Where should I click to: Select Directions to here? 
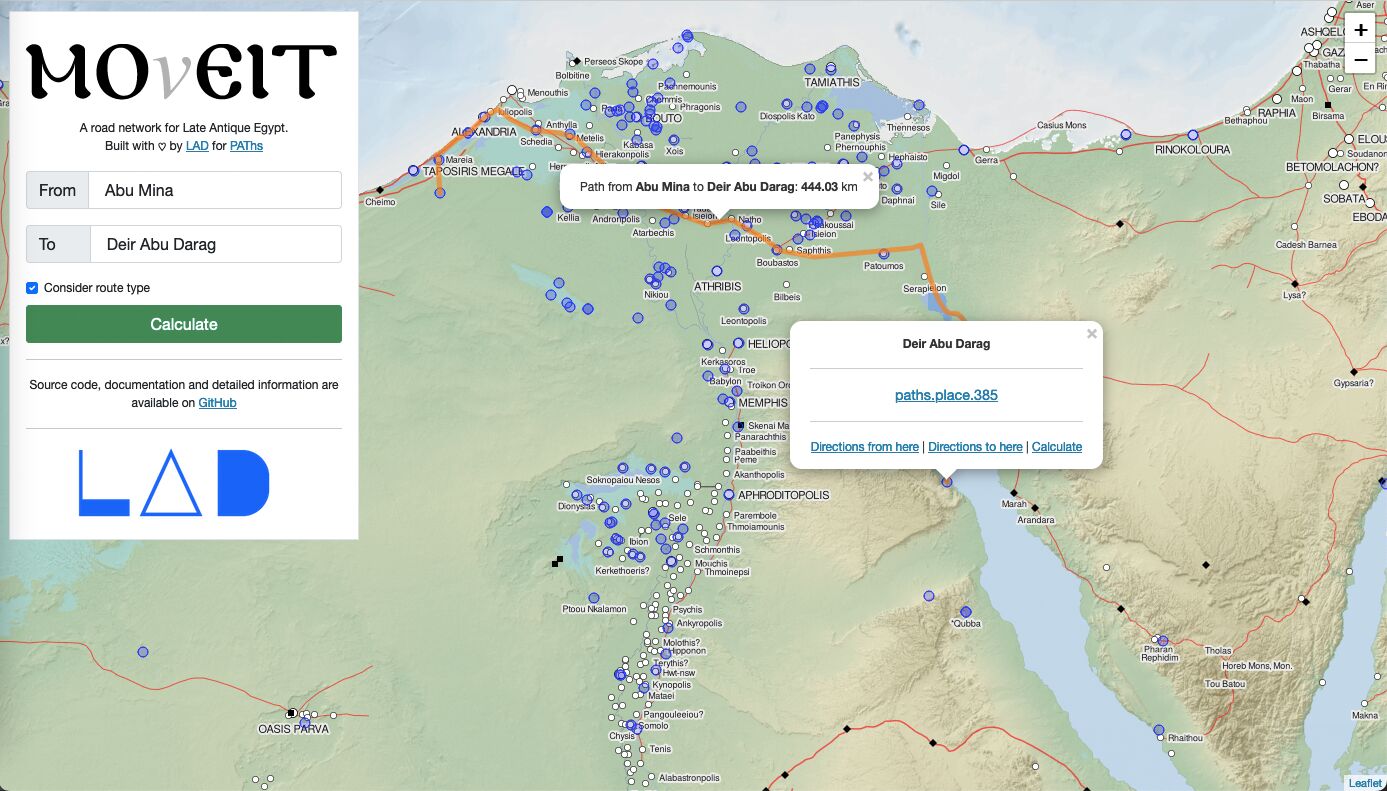point(975,447)
